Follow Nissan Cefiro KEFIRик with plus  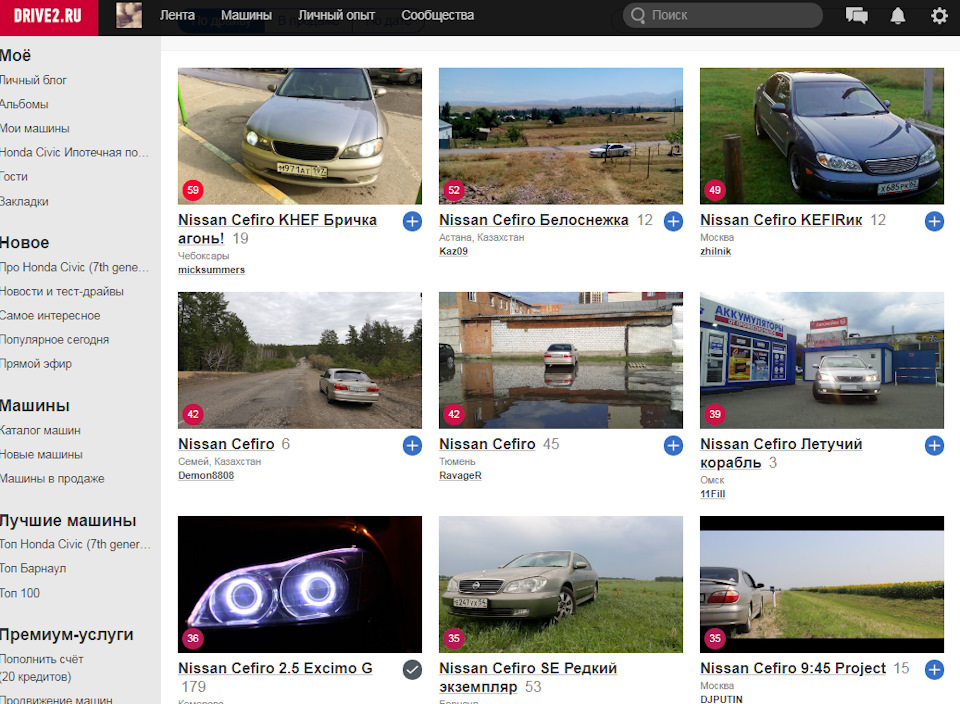click(x=934, y=222)
